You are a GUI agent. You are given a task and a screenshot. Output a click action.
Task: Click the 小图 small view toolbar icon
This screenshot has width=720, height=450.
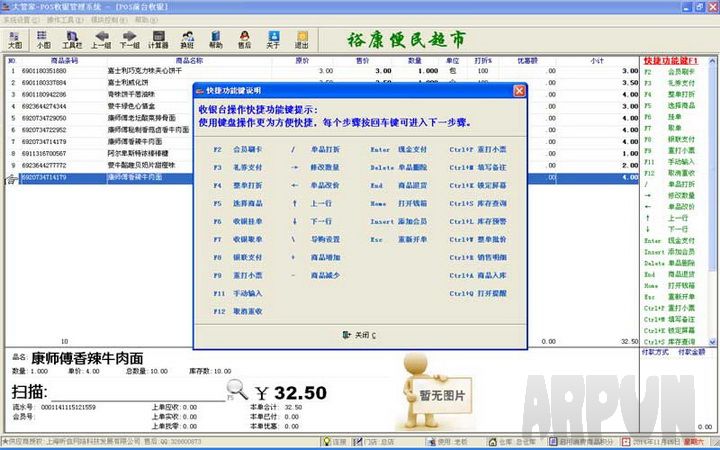click(x=43, y=38)
